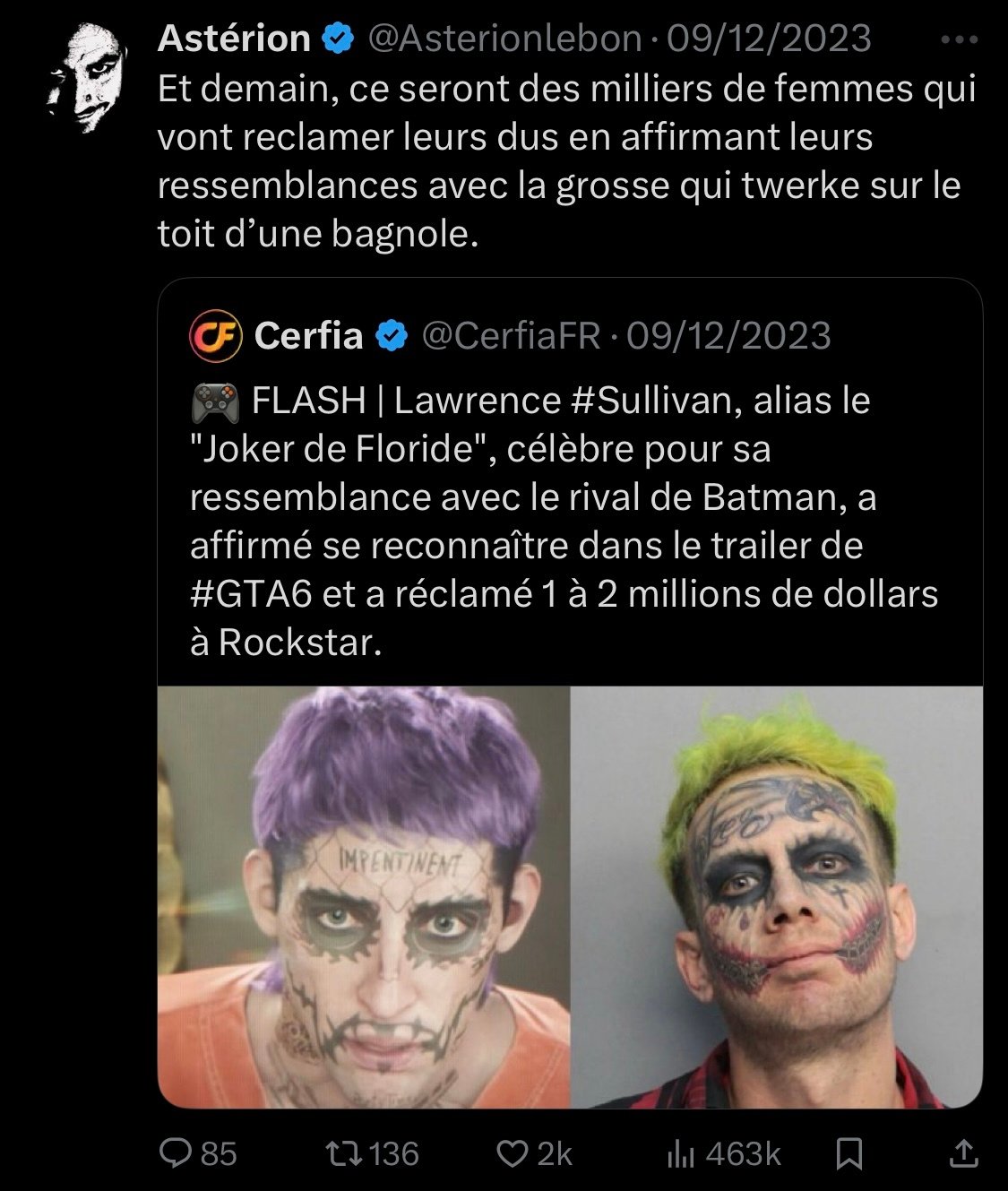The width and height of the screenshot is (1008, 1191).
Task: Tap the #GTA6 hashtag
Action: pyautogui.click(x=251, y=594)
